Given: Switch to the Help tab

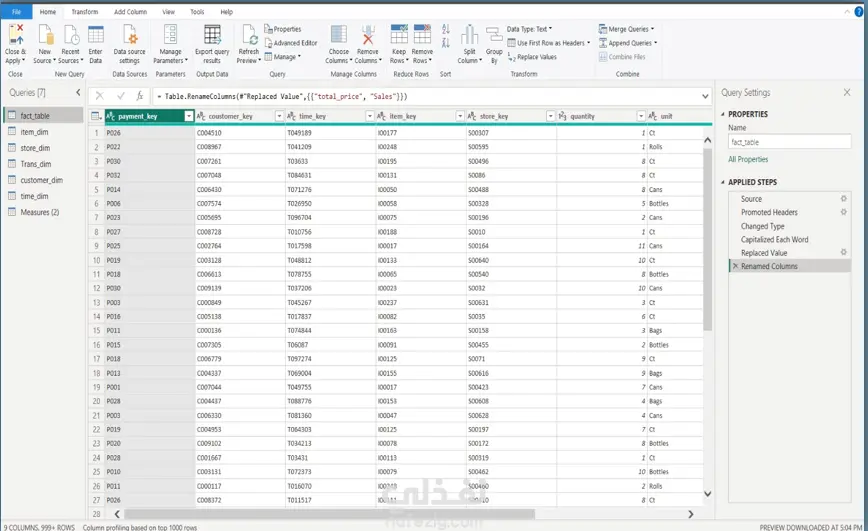Looking at the screenshot, I should pyautogui.click(x=226, y=12).
